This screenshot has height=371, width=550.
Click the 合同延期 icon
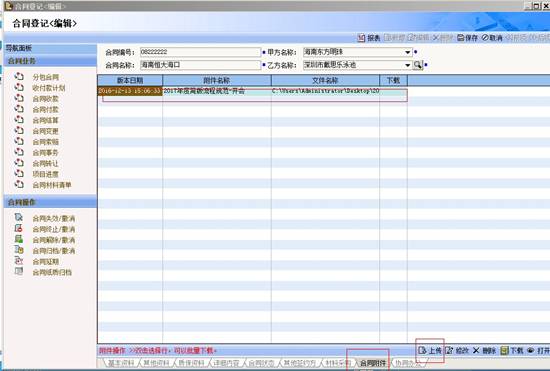[x=19, y=261]
